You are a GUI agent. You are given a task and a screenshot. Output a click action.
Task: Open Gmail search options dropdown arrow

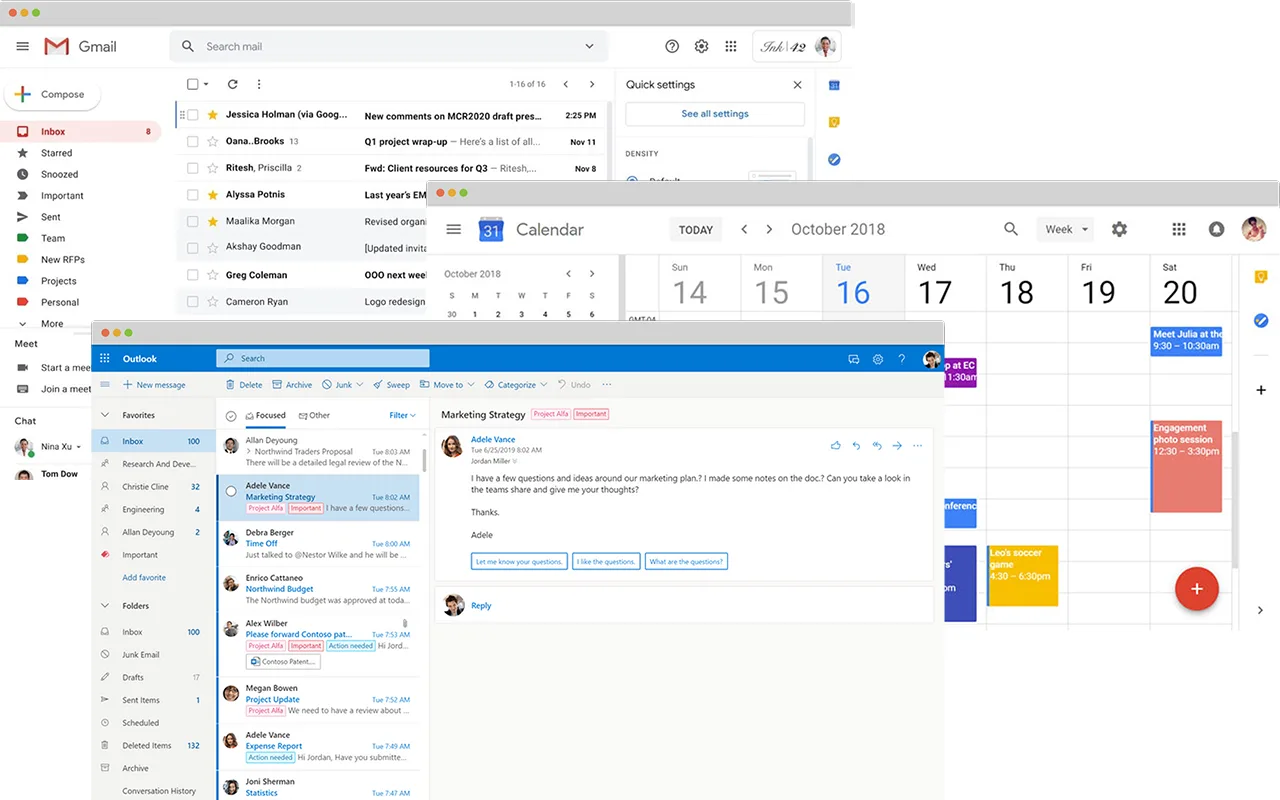(590, 47)
